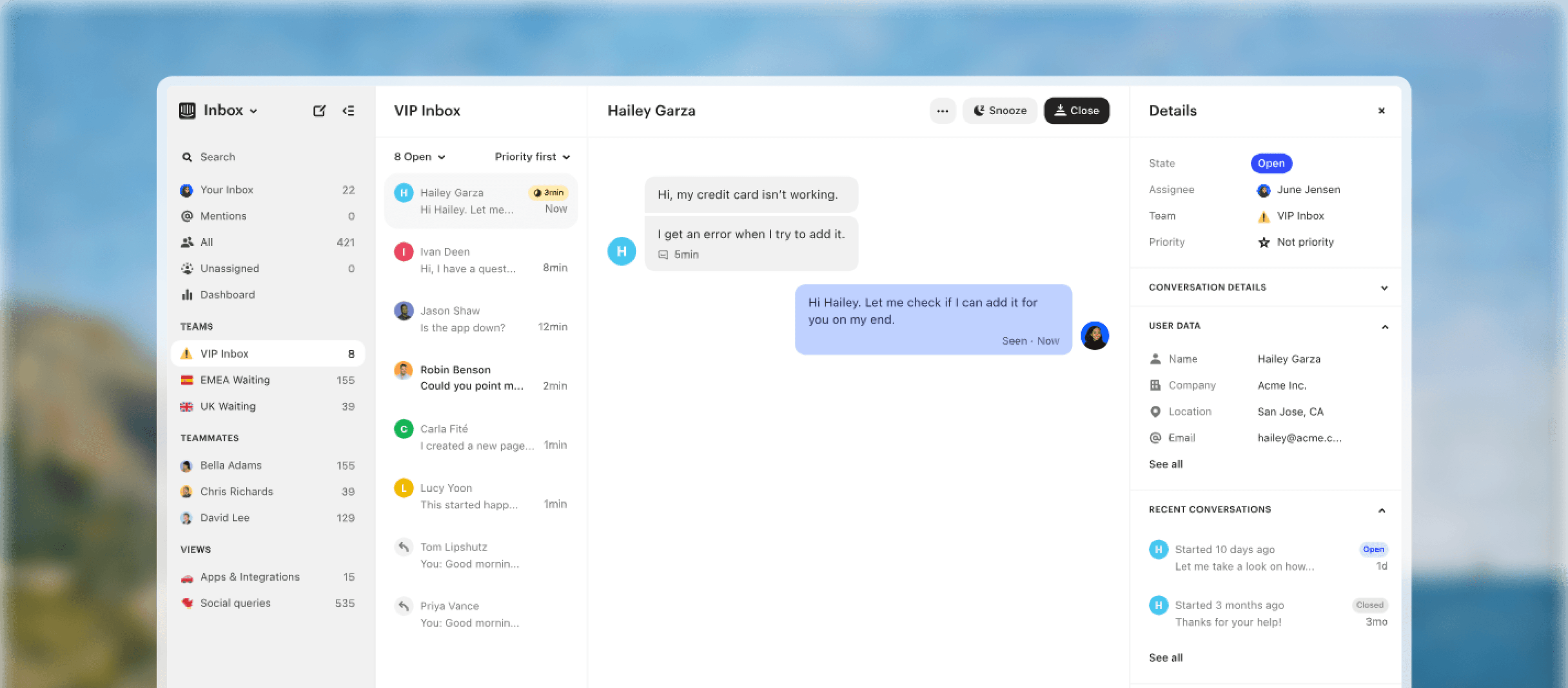Select the EMEA Waiting team inbox
The width and height of the screenshot is (1568, 688).
tap(235, 380)
